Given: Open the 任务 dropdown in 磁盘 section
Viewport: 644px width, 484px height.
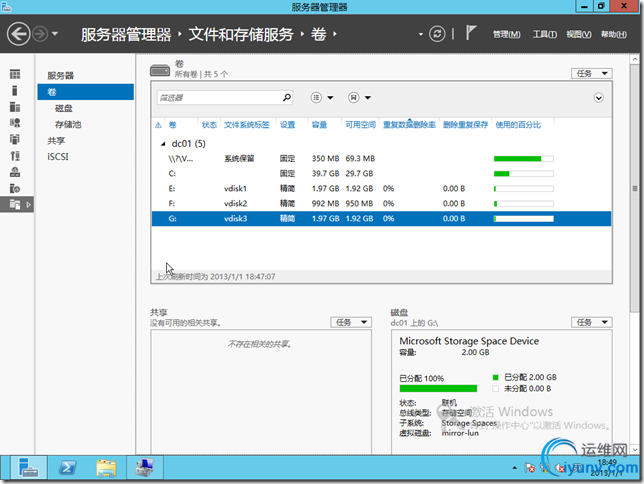Looking at the screenshot, I should click(591, 322).
